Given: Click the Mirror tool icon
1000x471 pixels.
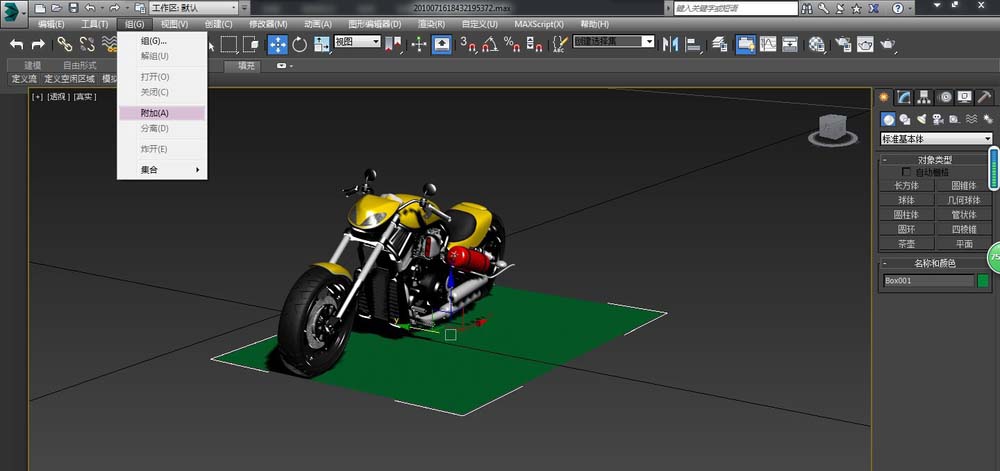Looking at the screenshot, I should pyautogui.click(x=670, y=44).
